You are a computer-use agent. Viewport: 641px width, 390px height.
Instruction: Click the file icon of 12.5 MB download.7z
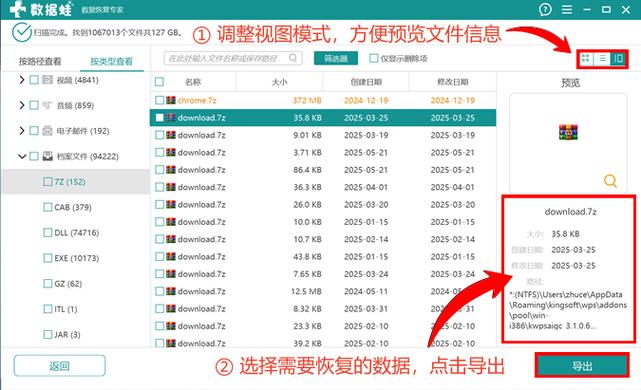pos(171,291)
